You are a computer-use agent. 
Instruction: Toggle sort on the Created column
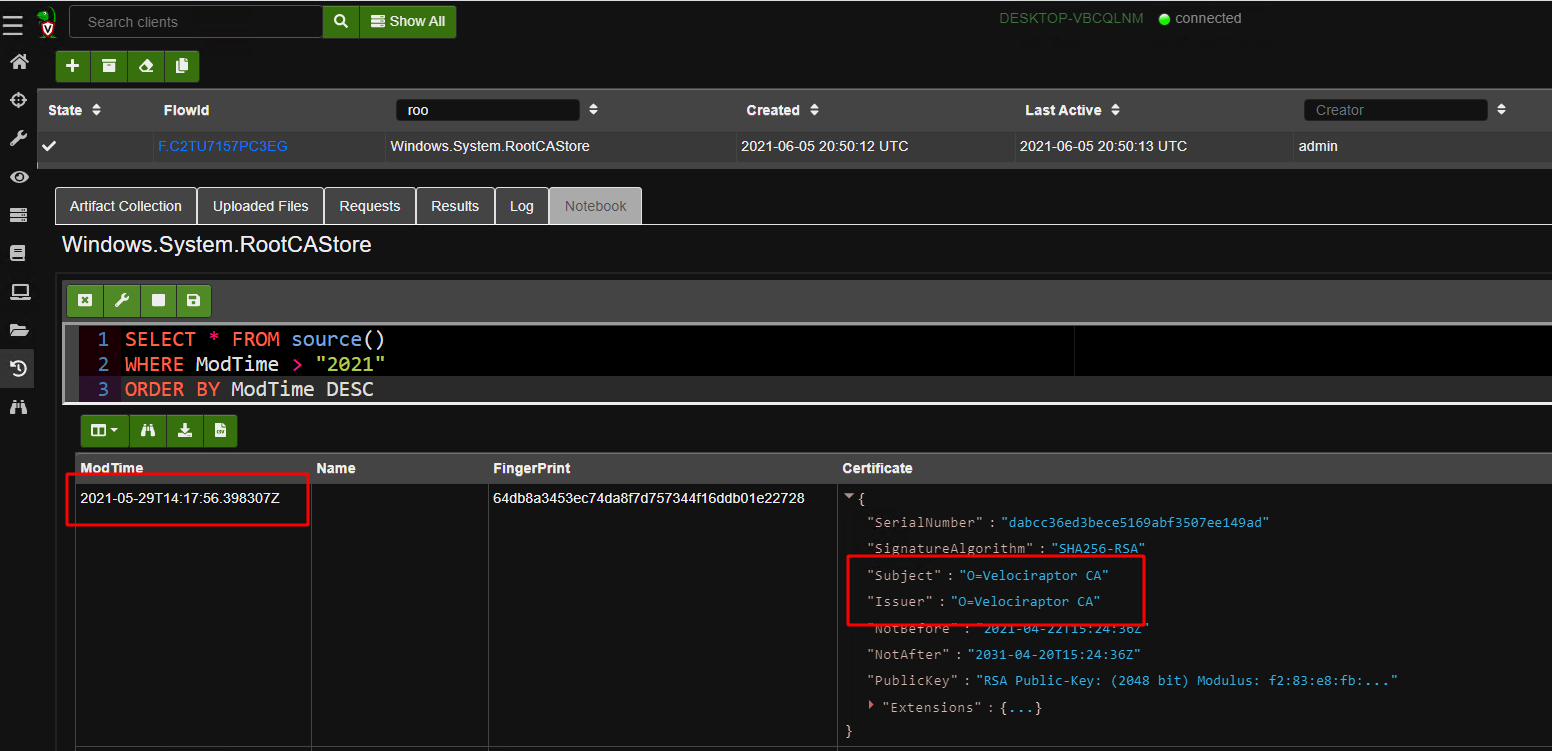814,110
